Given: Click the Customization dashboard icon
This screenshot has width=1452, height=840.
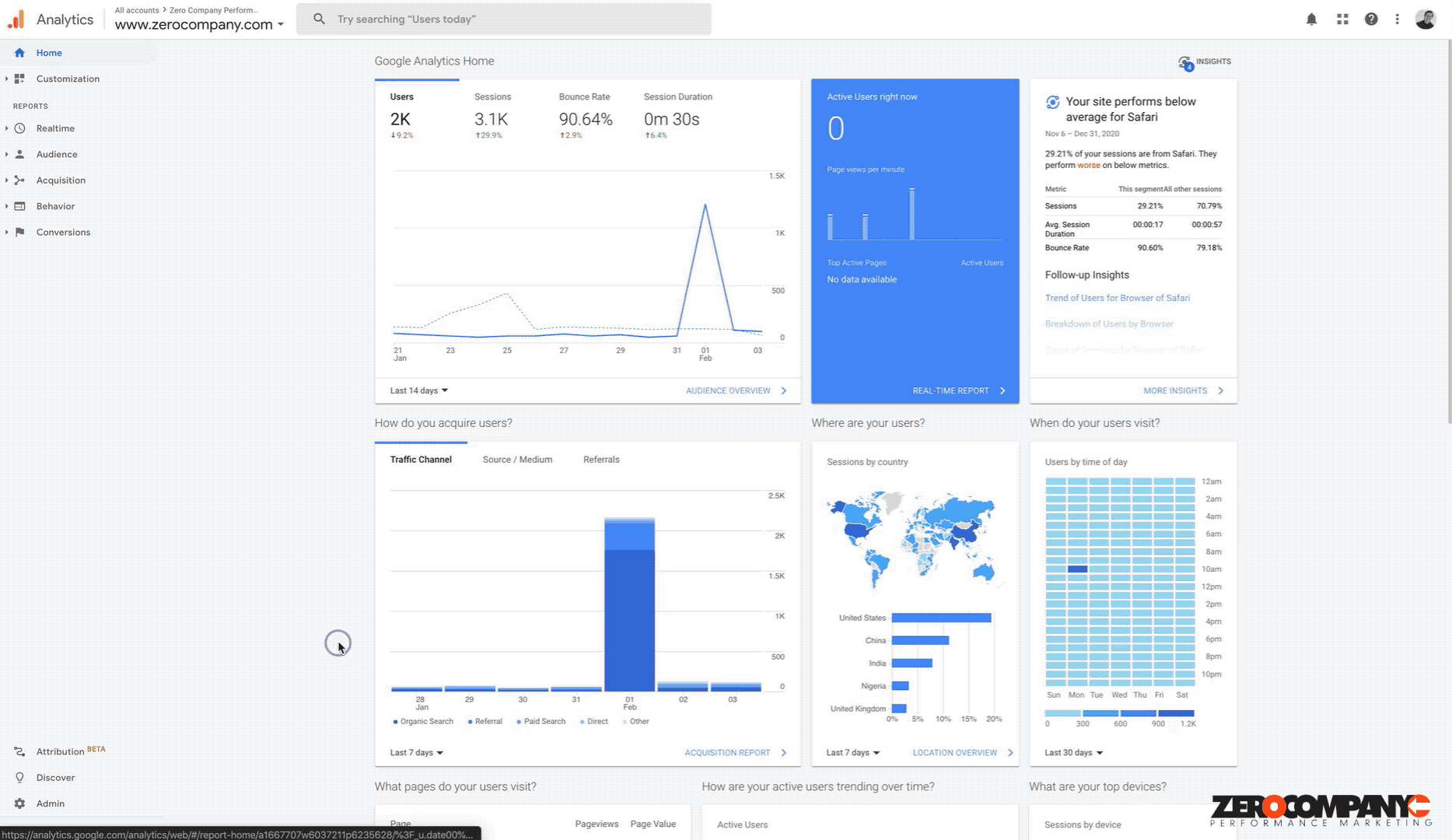Looking at the screenshot, I should [x=19, y=79].
